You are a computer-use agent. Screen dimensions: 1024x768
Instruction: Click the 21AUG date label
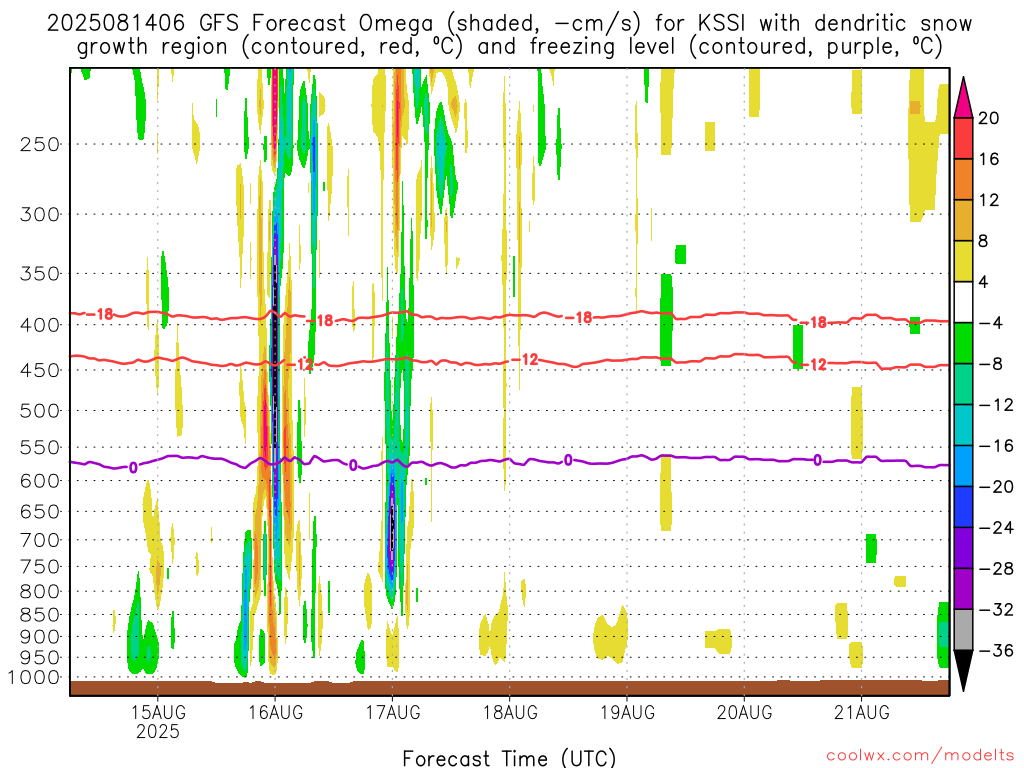pos(861,711)
